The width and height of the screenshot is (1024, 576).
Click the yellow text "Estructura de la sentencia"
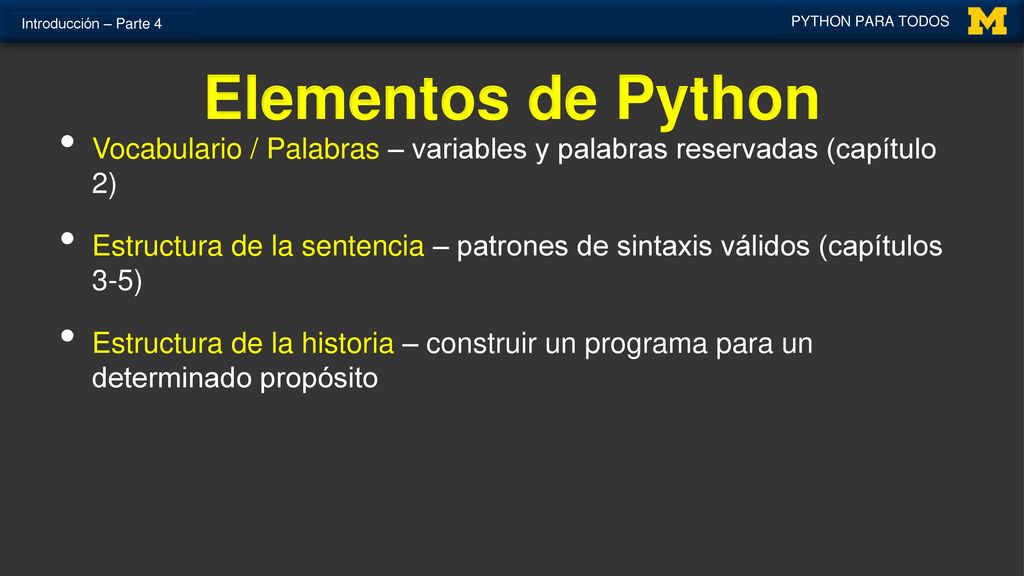(x=258, y=246)
